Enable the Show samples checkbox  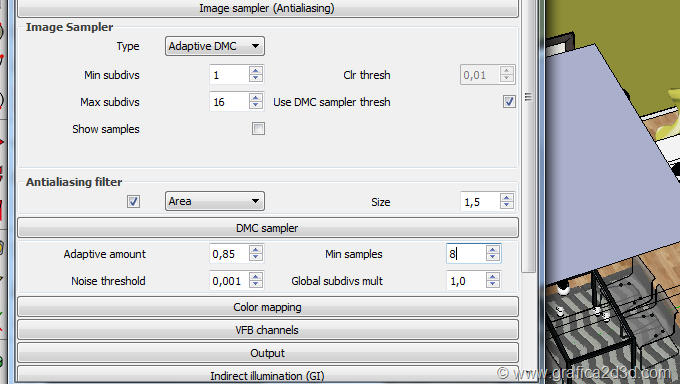pyautogui.click(x=258, y=128)
